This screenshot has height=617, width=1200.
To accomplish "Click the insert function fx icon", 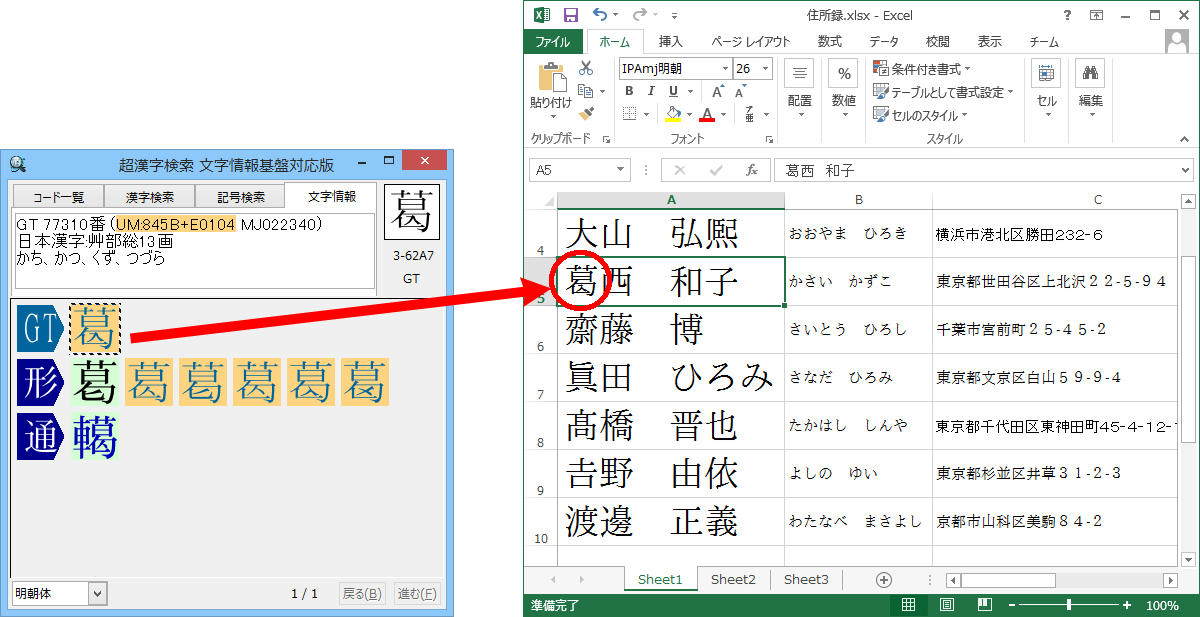I will [751, 170].
